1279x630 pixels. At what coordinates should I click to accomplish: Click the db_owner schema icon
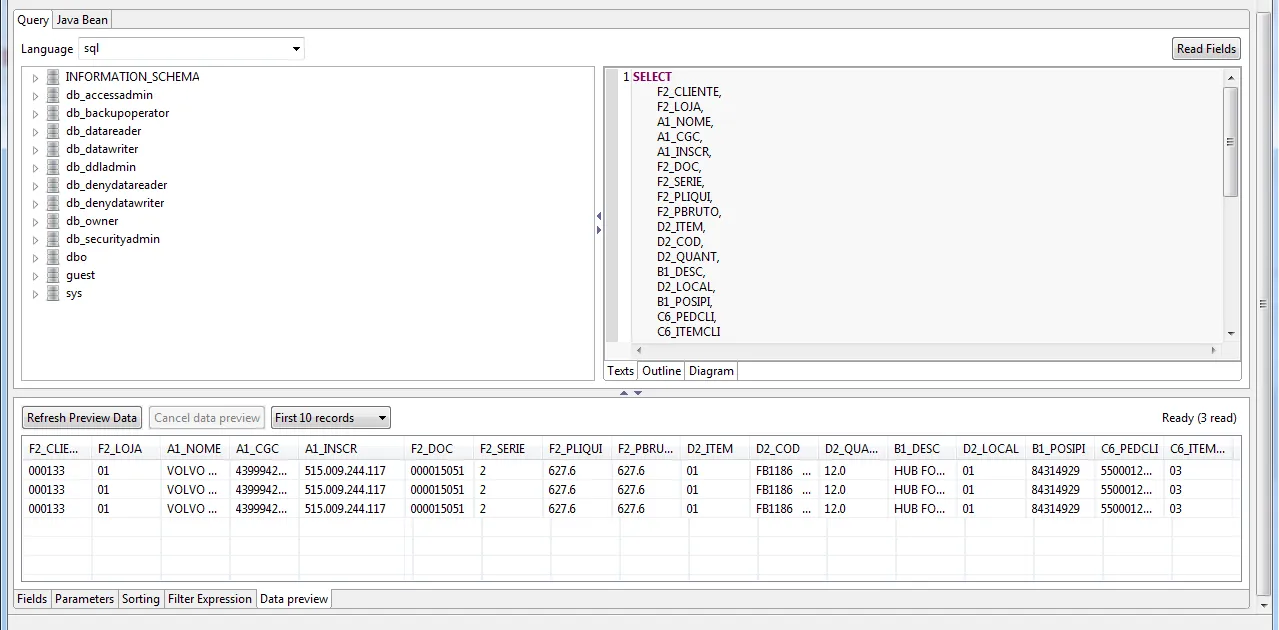tap(53, 221)
